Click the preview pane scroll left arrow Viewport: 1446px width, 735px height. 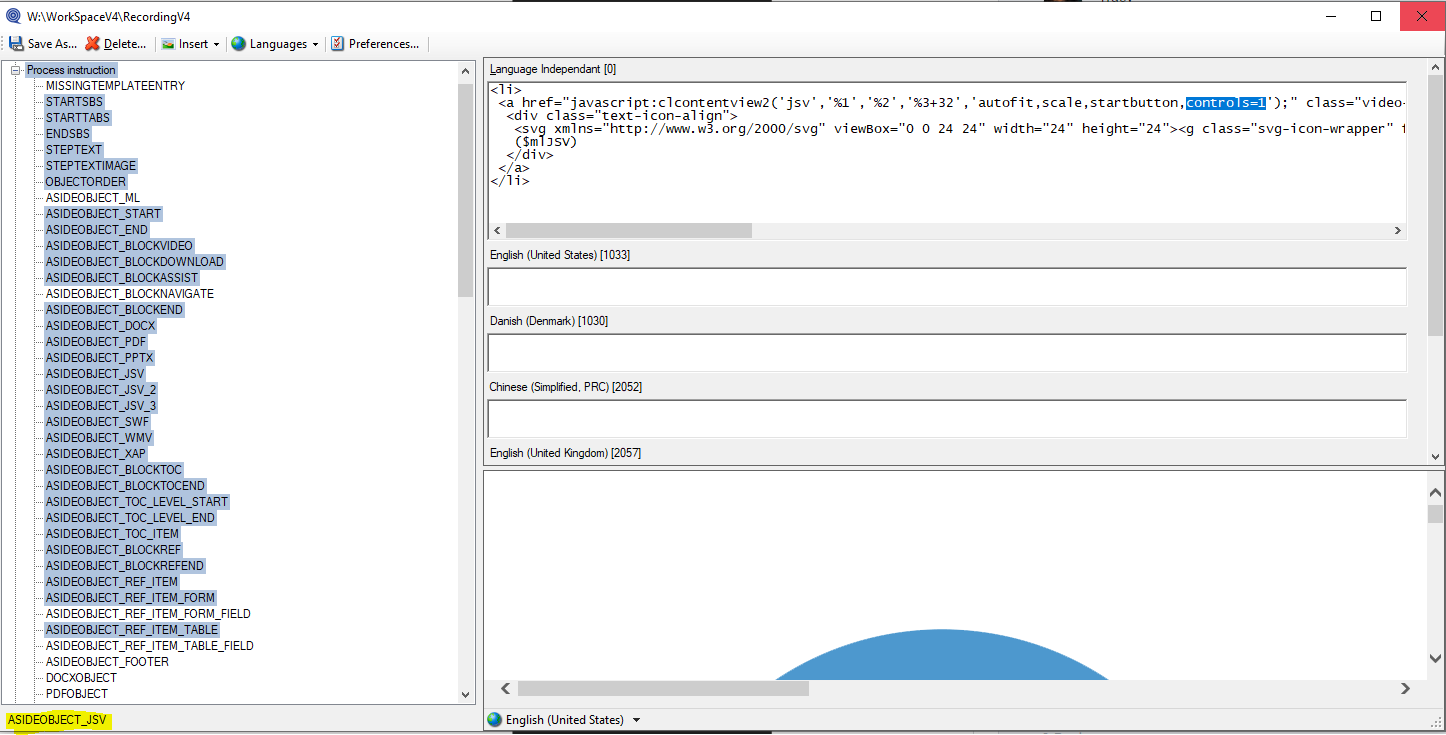(505, 688)
